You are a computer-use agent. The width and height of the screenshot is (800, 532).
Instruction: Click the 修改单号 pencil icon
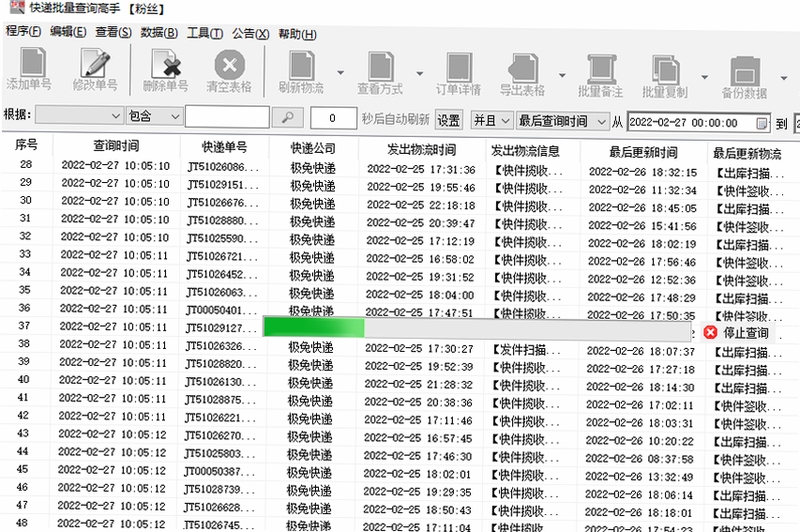[x=95, y=63]
